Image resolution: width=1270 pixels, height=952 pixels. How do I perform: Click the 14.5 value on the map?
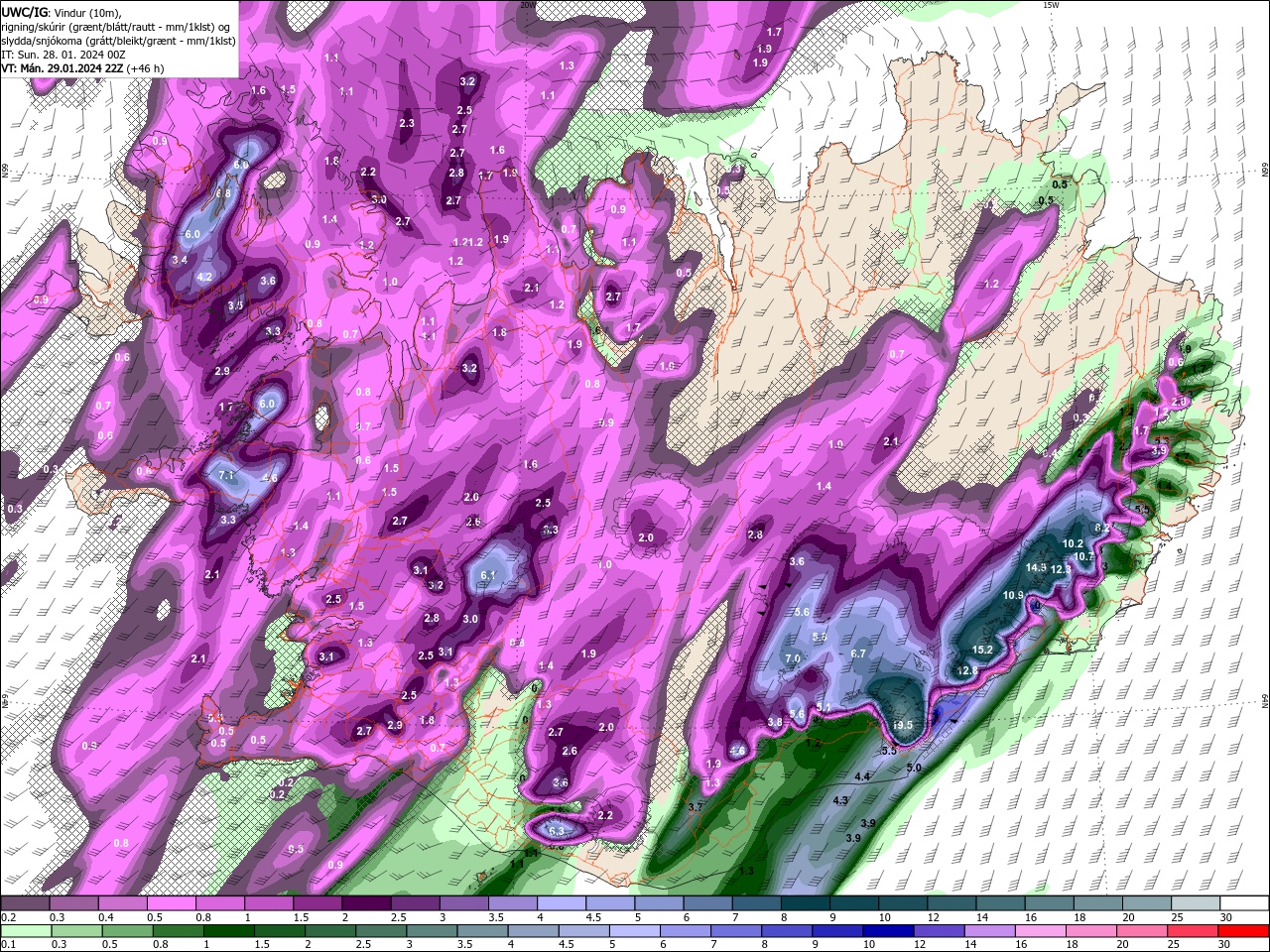(x=1036, y=567)
